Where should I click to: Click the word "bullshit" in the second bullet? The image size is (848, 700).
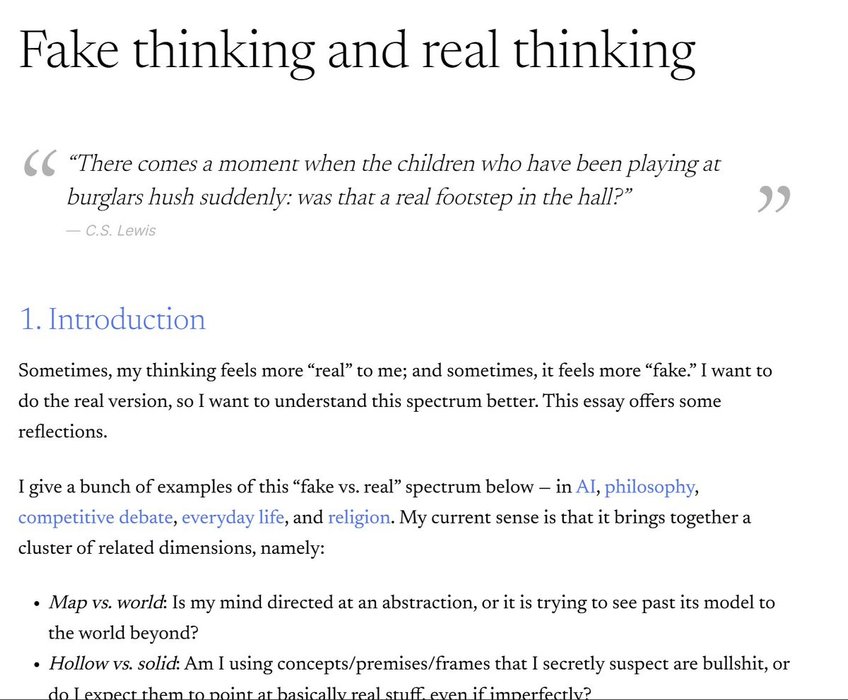[735, 664]
